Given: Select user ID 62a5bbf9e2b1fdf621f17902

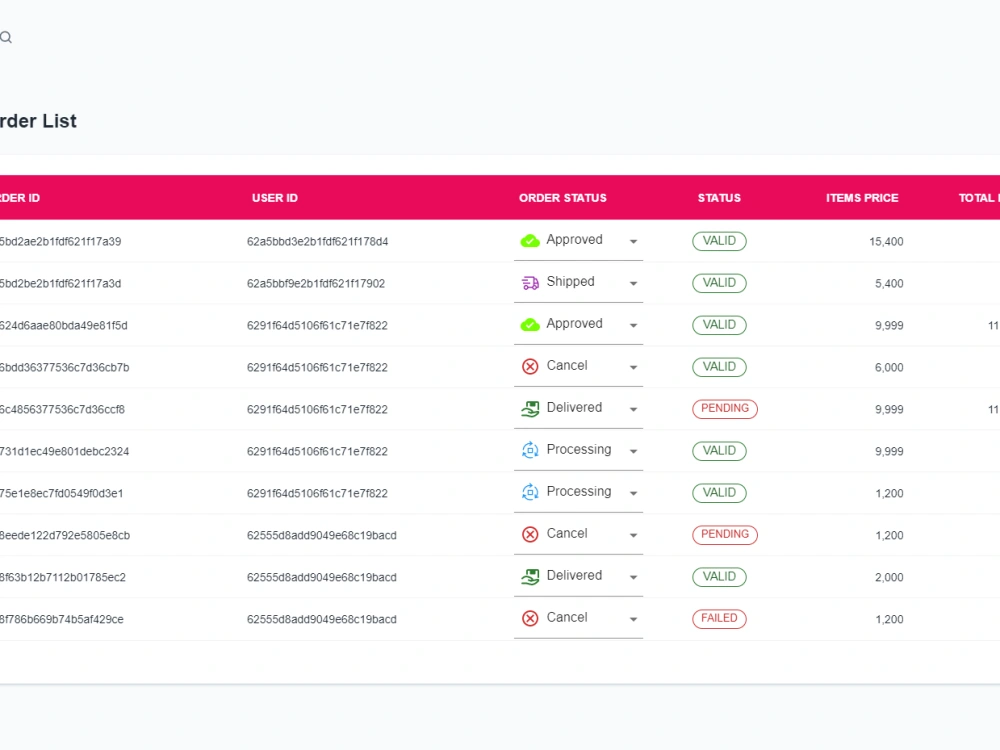Looking at the screenshot, I should click(316, 284).
